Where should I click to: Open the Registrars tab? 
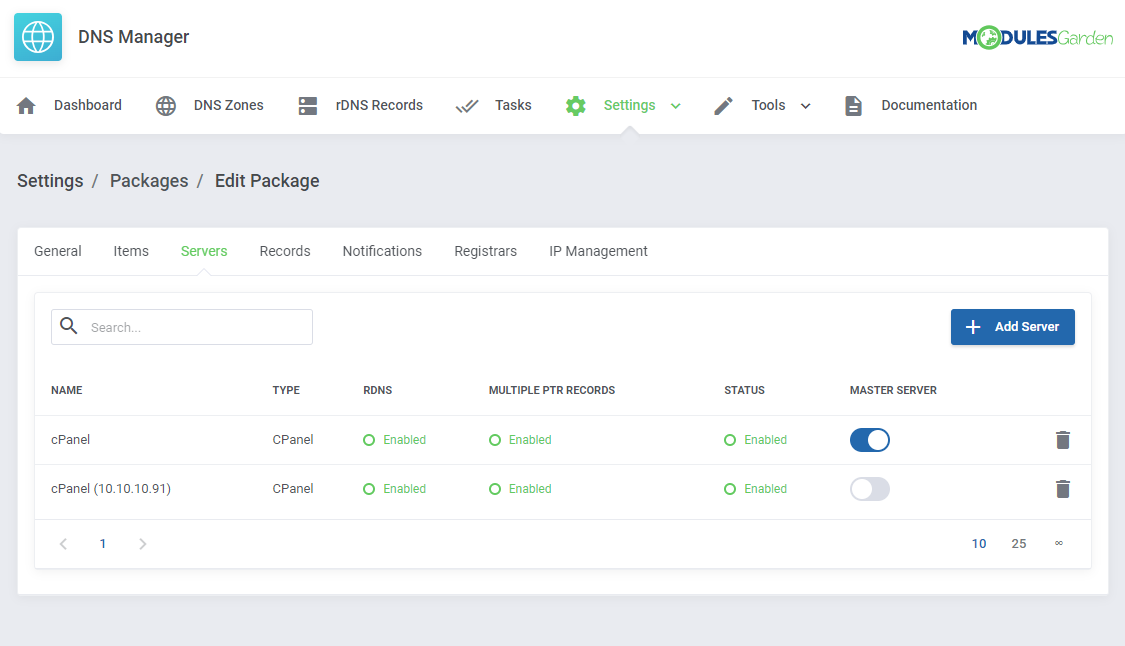click(485, 251)
